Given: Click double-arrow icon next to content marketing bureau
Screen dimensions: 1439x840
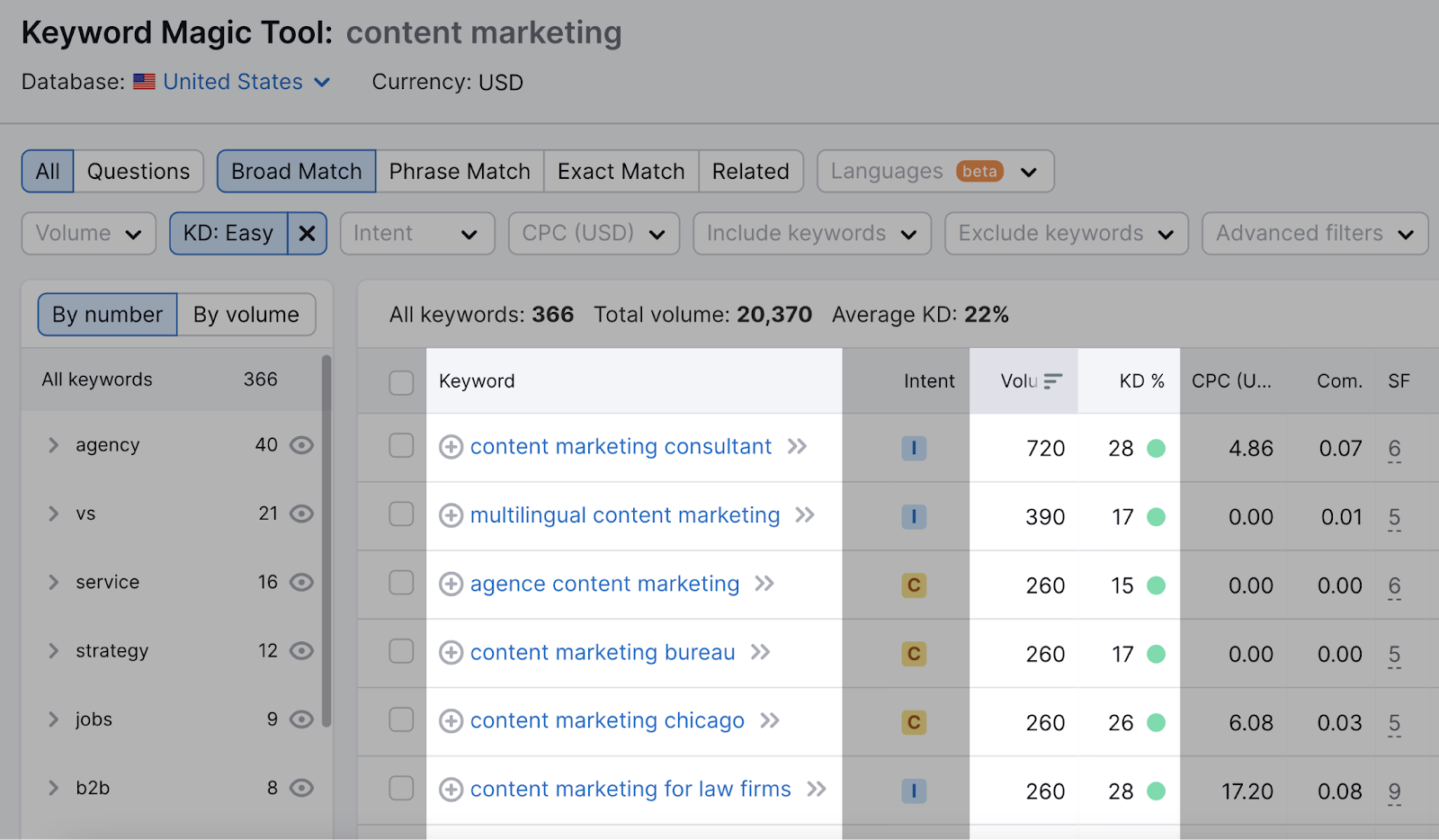Looking at the screenshot, I should pyautogui.click(x=761, y=652).
